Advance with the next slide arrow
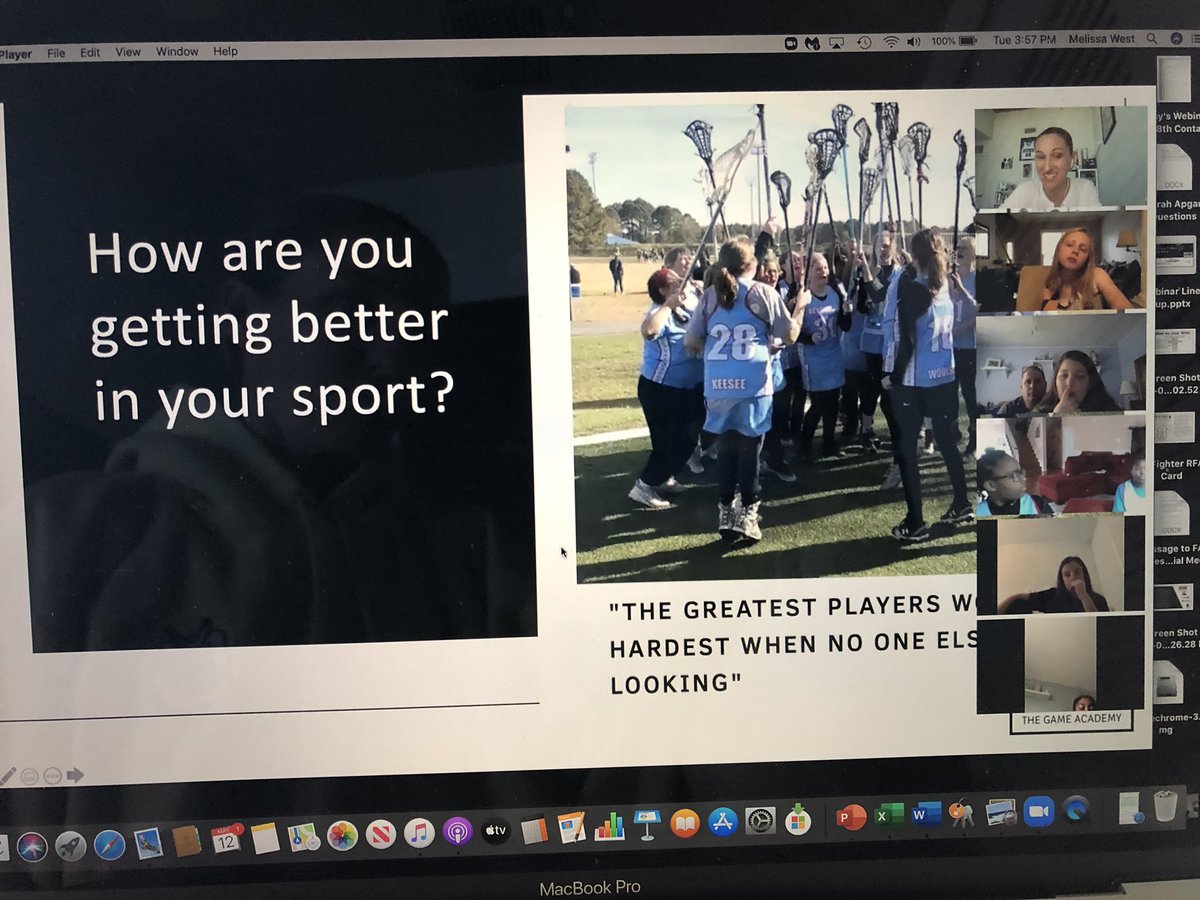This screenshot has width=1200, height=900. pyautogui.click(x=75, y=775)
